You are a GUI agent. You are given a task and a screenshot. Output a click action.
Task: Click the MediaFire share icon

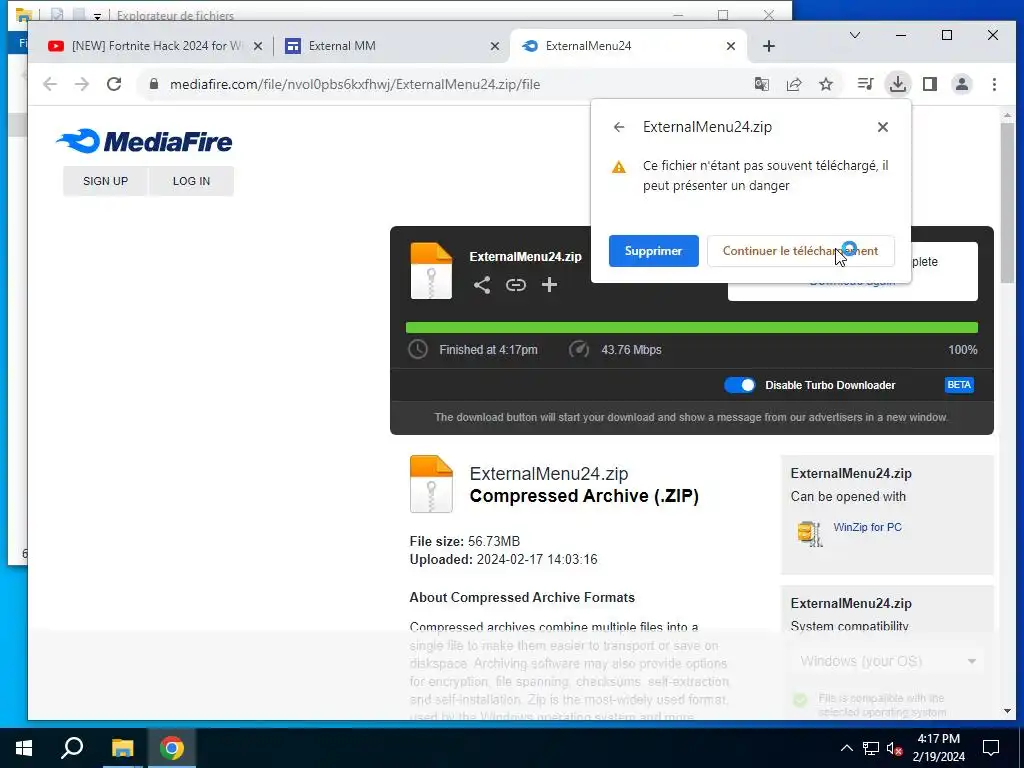click(482, 285)
